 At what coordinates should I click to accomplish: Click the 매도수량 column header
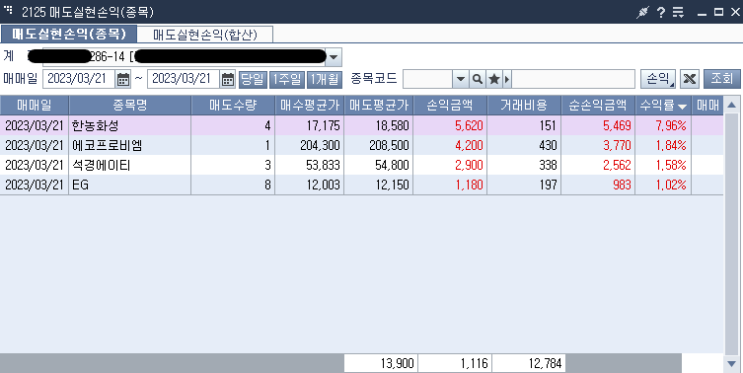coord(233,105)
